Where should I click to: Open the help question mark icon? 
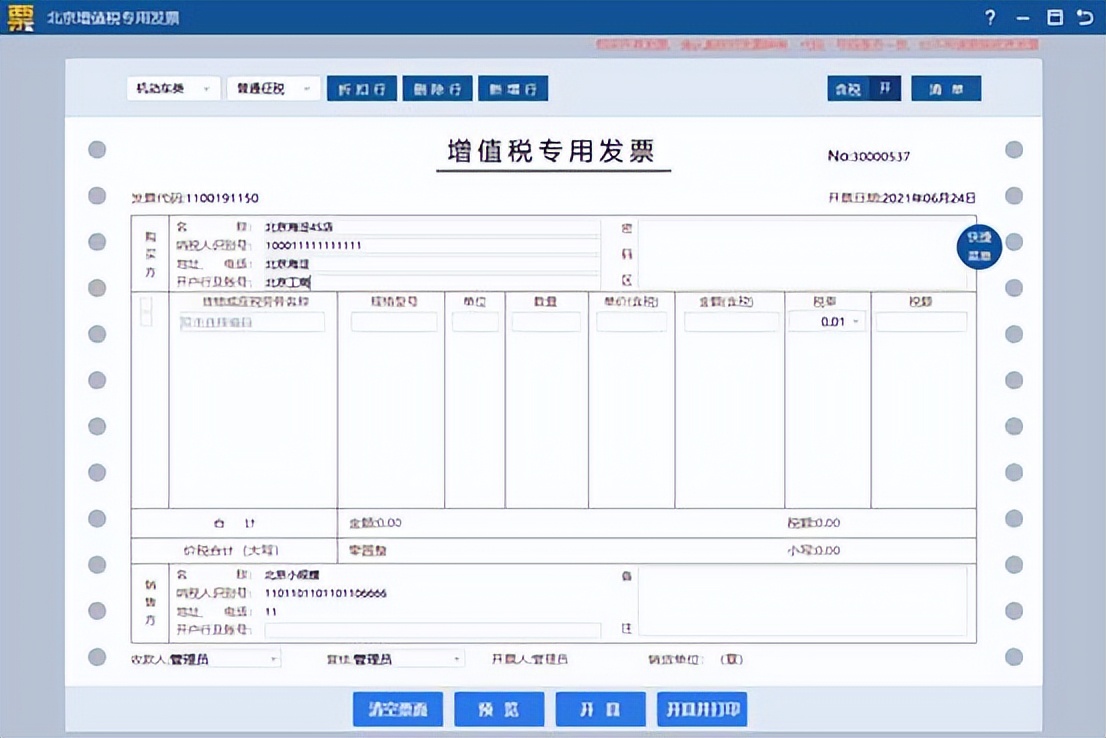988,17
